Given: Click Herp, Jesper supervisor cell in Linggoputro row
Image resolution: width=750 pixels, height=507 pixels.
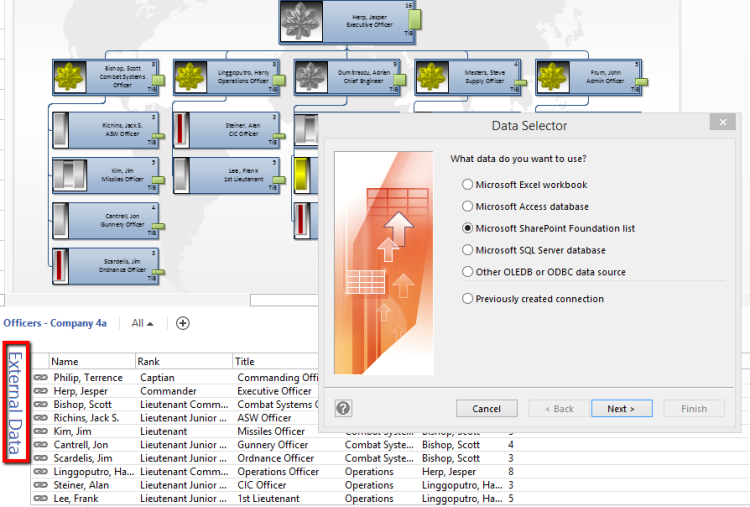Looking at the screenshot, I should coord(449,472).
